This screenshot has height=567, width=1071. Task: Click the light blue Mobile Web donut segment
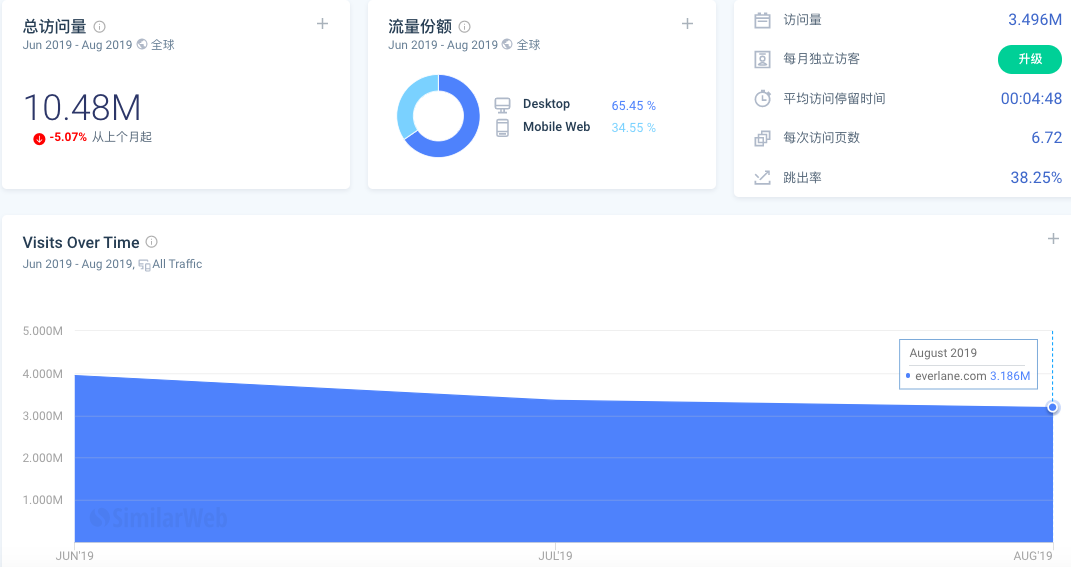click(410, 102)
